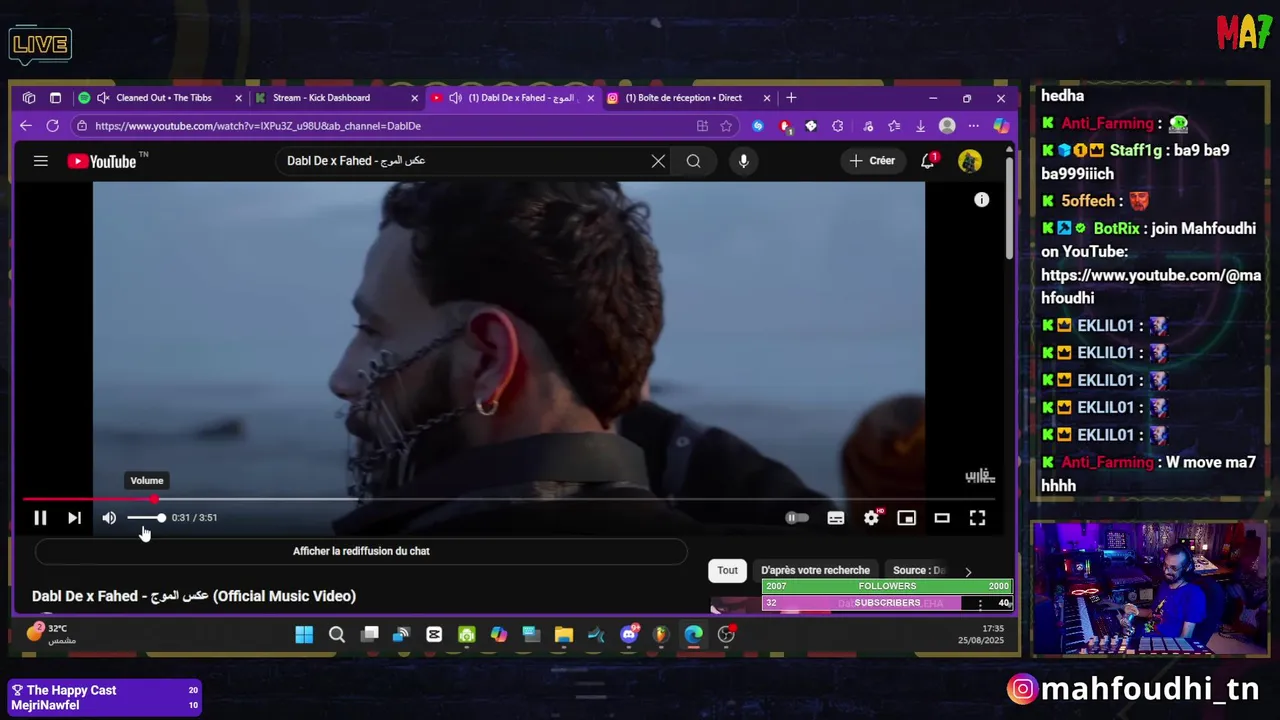The height and width of the screenshot is (720, 1280).
Task: Click the video volume slider
Action: (146, 518)
